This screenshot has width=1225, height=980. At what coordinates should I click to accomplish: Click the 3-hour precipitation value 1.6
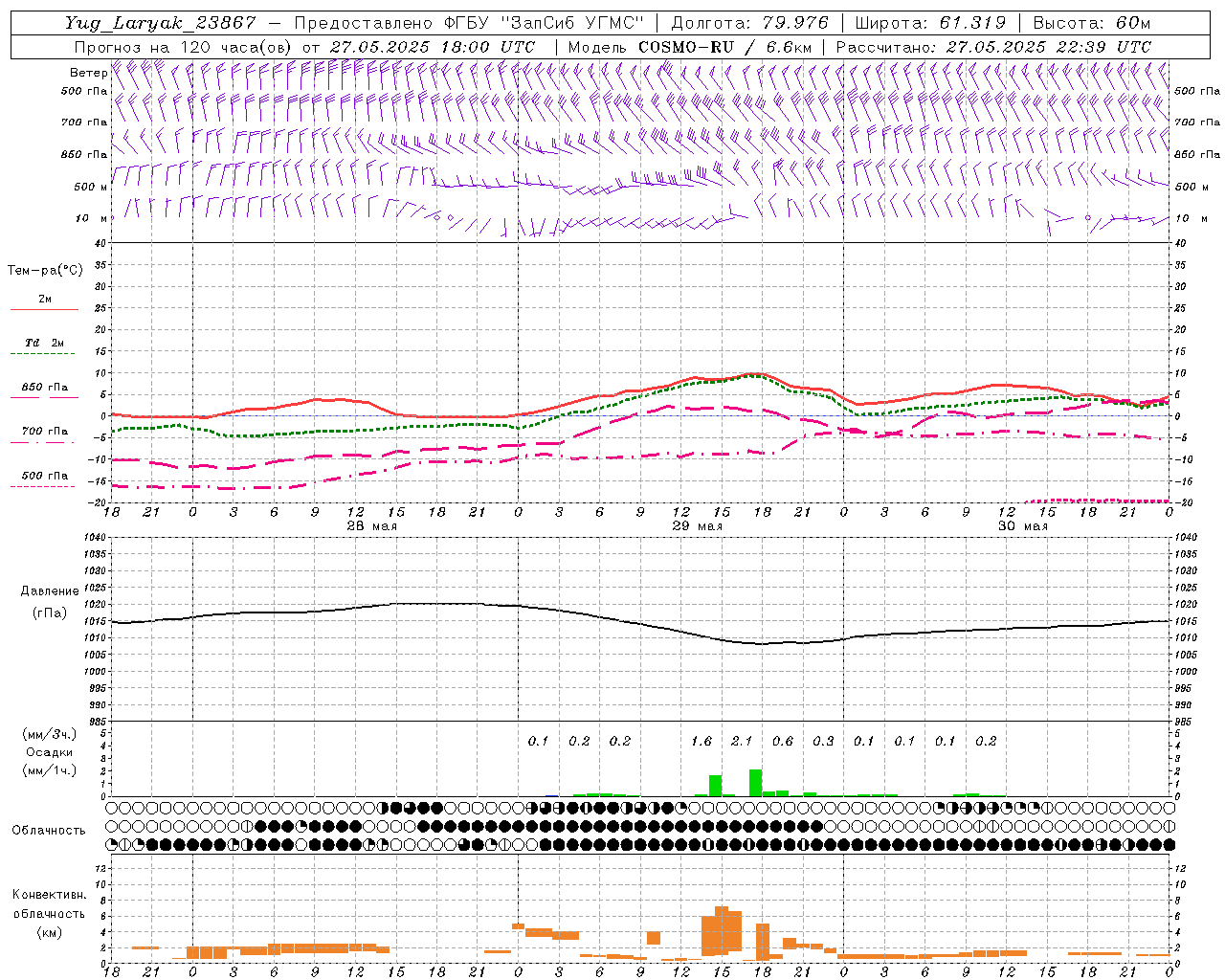[702, 741]
